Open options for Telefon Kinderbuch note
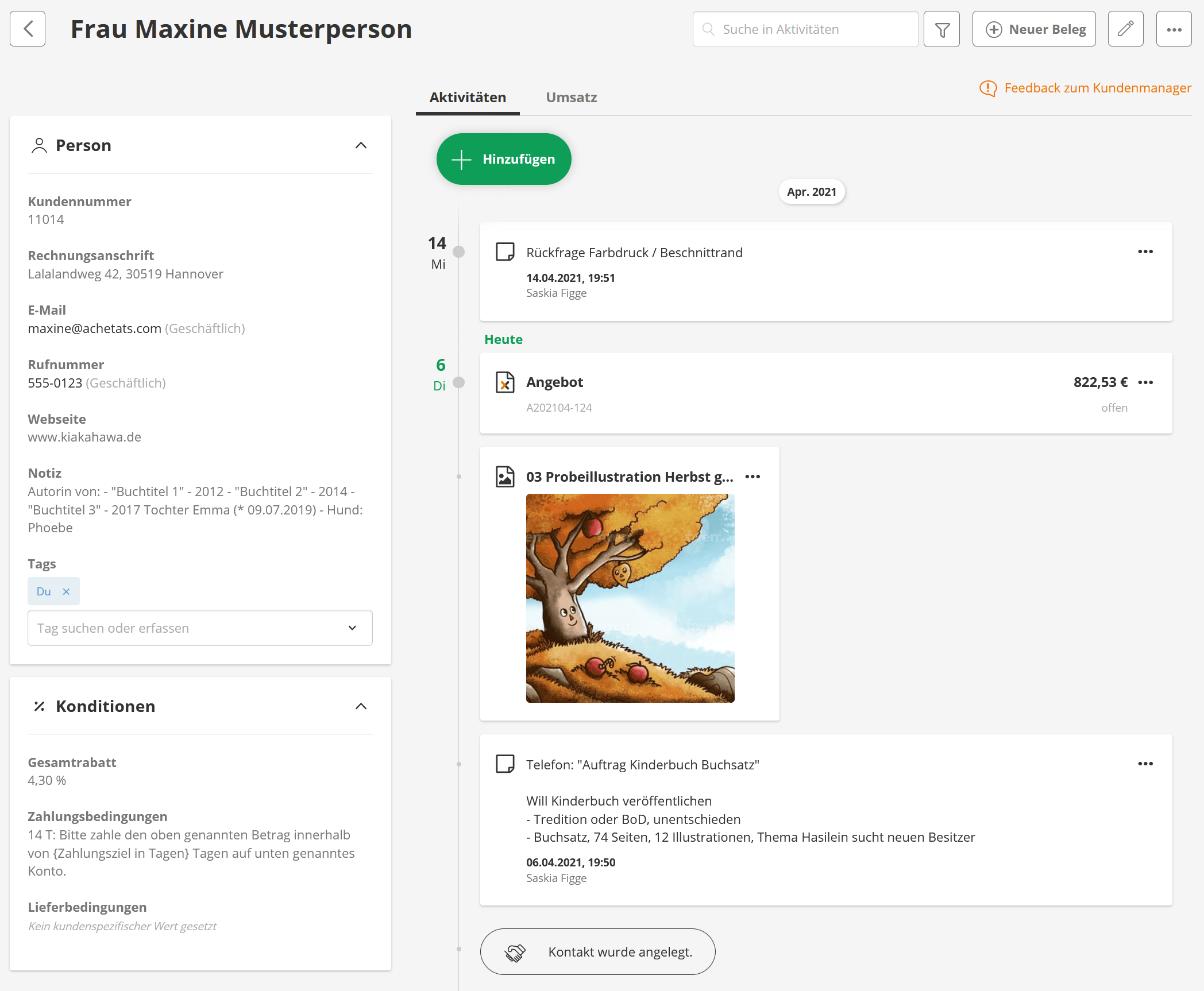 pyautogui.click(x=1145, y=764)
